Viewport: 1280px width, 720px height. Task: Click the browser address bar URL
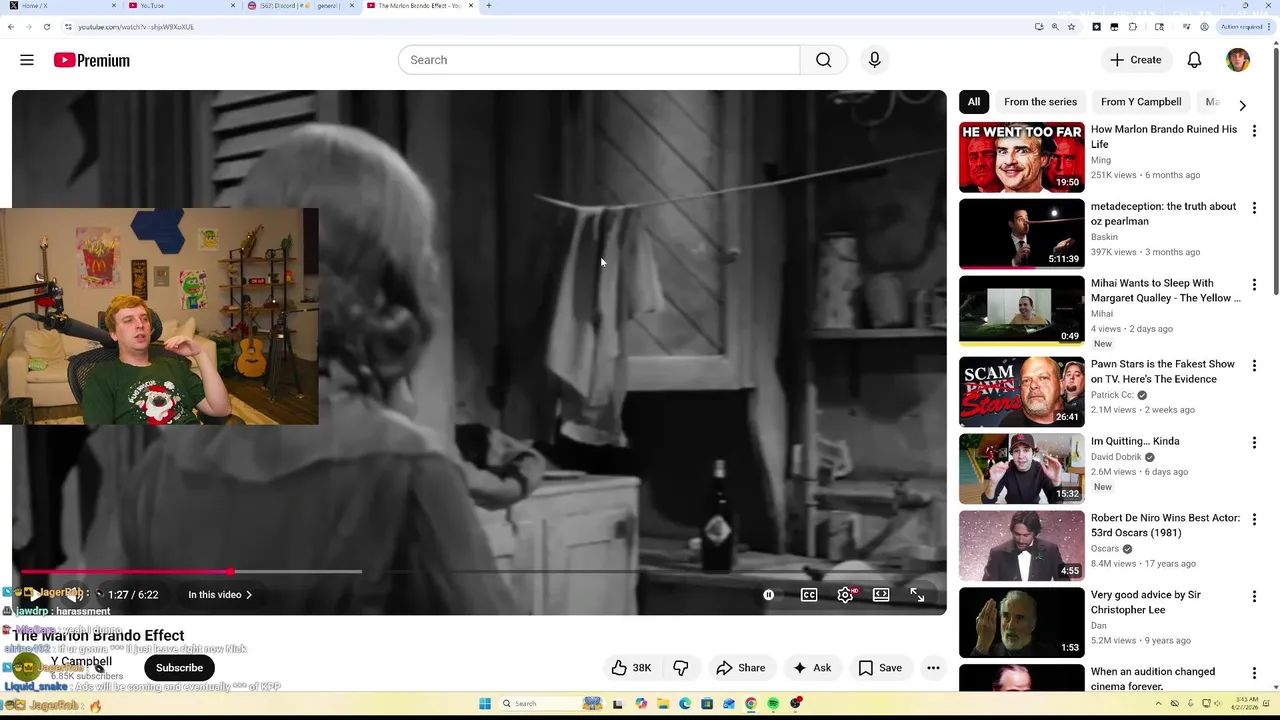(136, 27)
